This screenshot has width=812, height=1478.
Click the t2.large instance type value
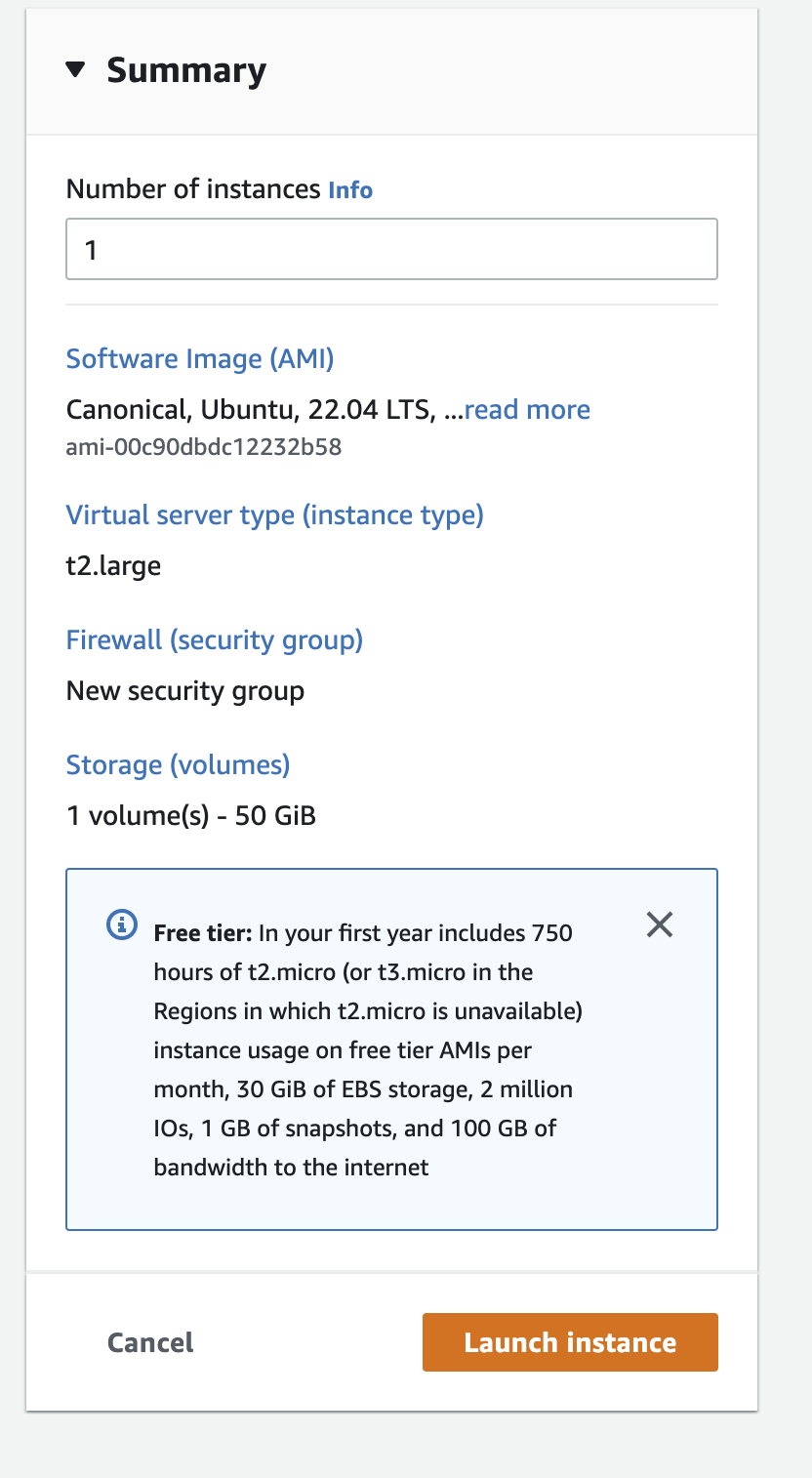click(113, 565)
